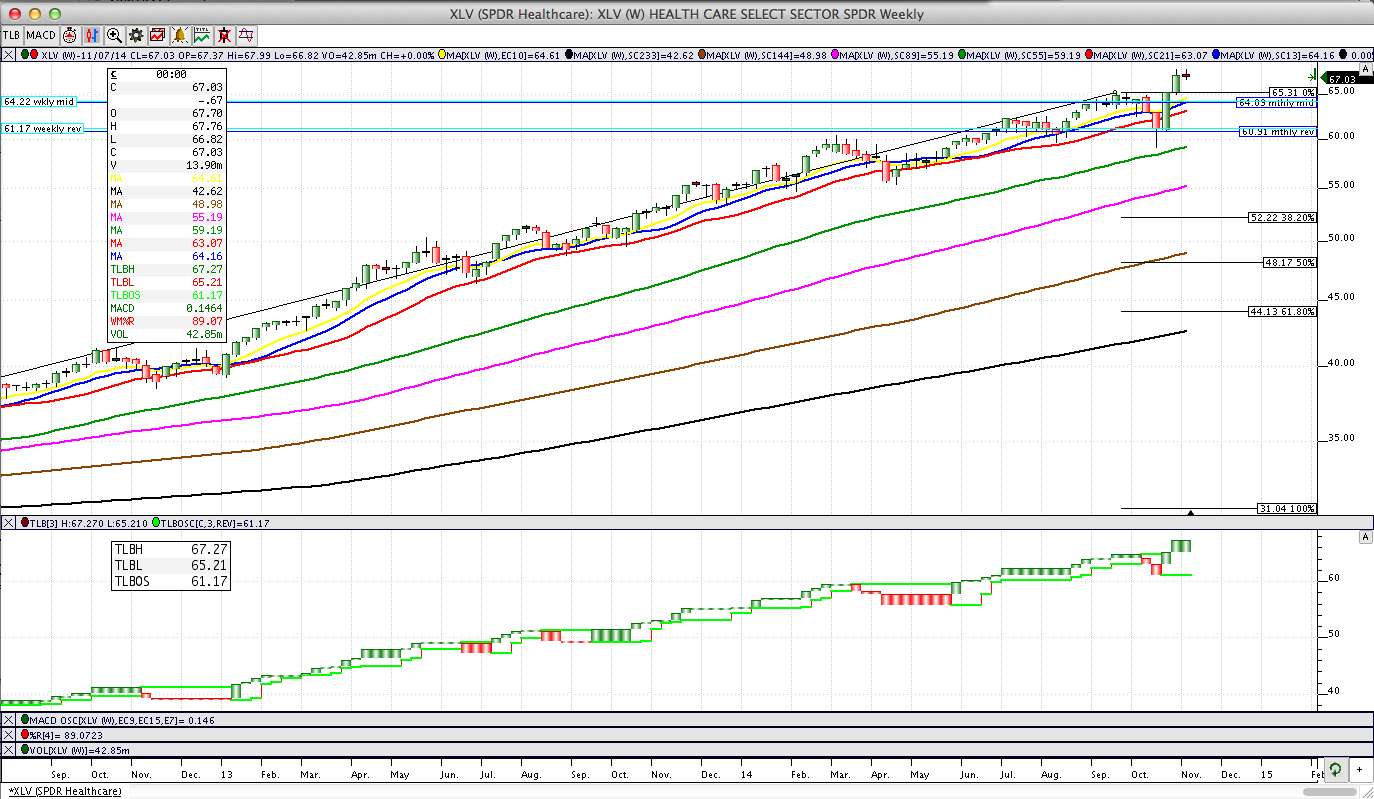Click the crossed-out pin drawing tool icon
Viewport: 1374px width, 799px height.
point(224,35)
